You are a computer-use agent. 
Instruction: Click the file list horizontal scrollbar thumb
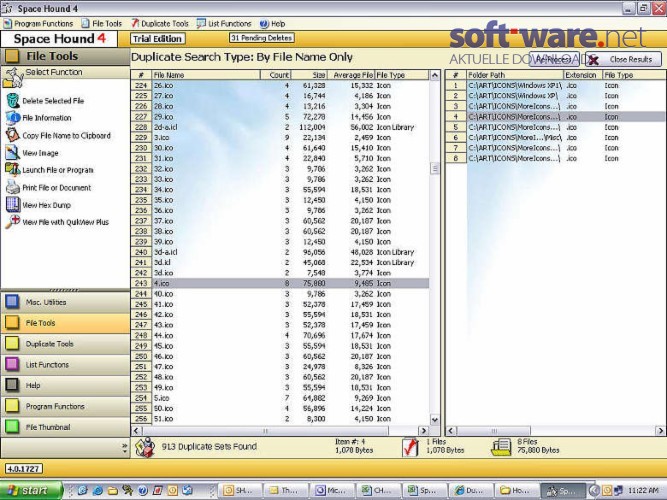[265, 431]
